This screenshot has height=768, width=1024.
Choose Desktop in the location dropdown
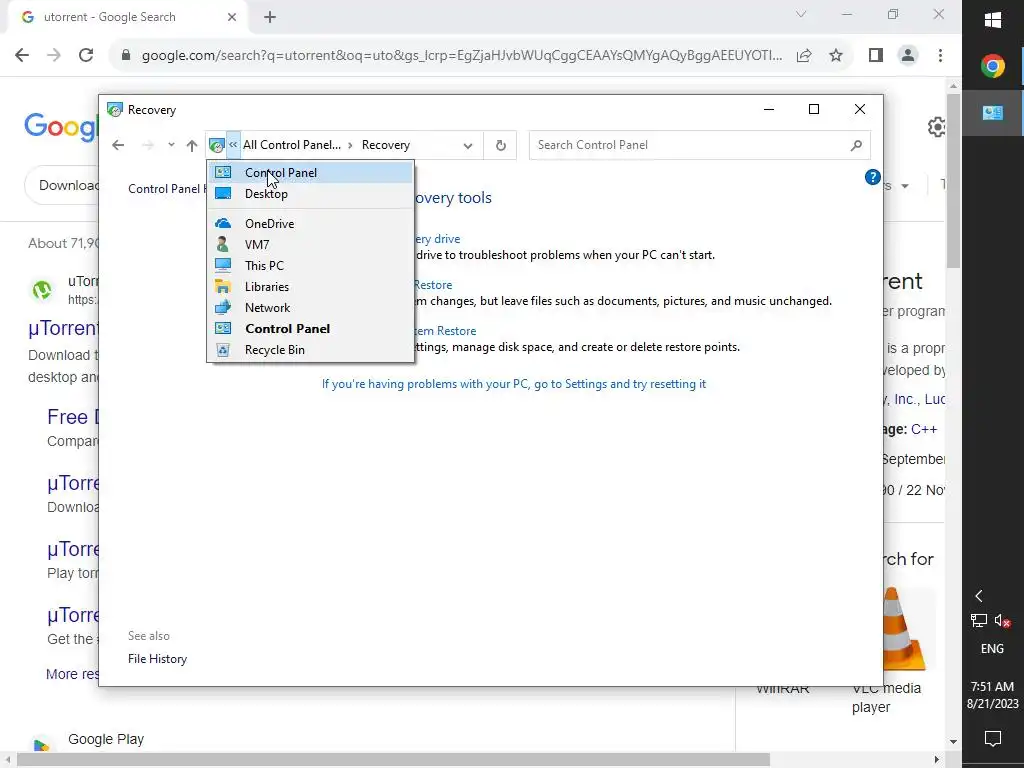[310, 194]
